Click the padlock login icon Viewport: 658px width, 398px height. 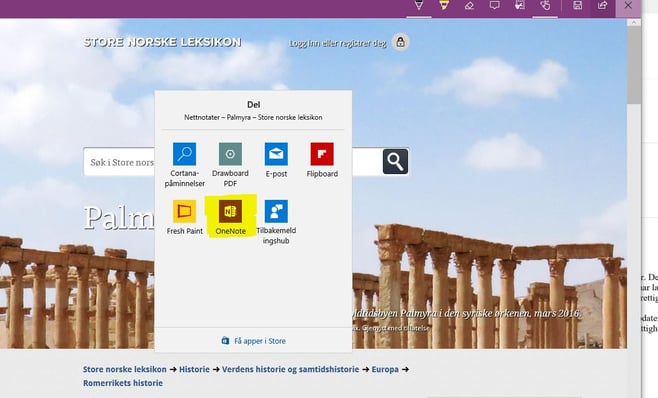401,42
